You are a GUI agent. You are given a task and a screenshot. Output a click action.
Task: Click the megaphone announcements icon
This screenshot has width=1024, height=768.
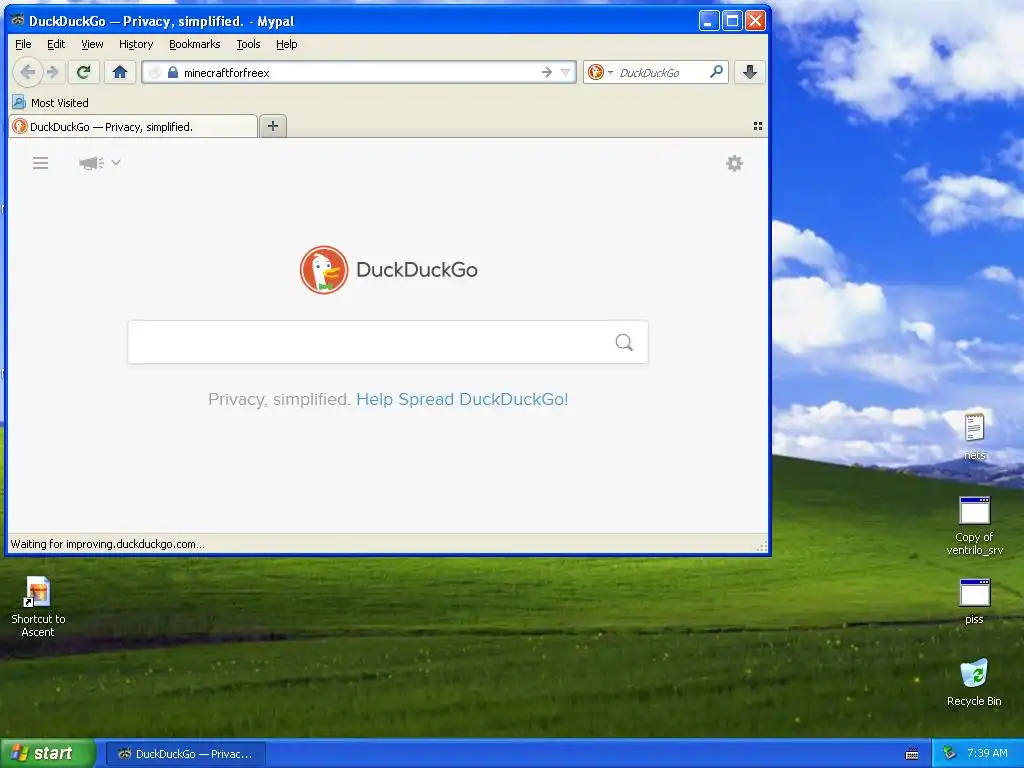91,163
